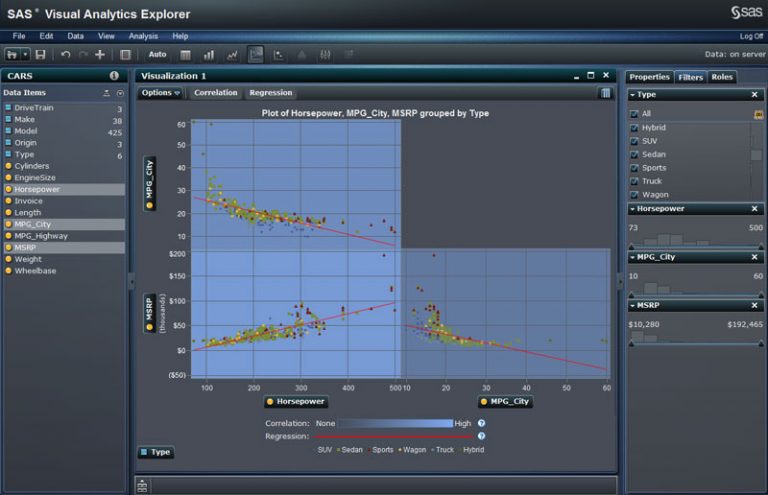Select the EngineSize data item

[64, 178]
